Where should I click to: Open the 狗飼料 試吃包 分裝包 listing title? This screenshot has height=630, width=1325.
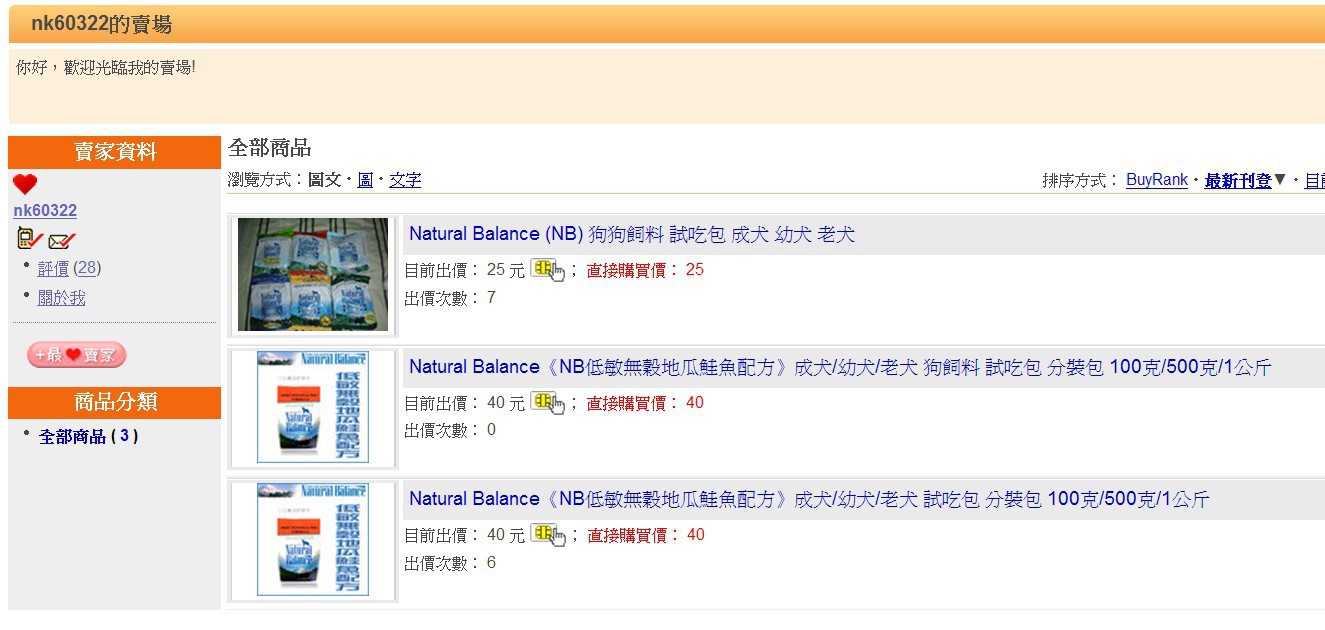[840, 367]
